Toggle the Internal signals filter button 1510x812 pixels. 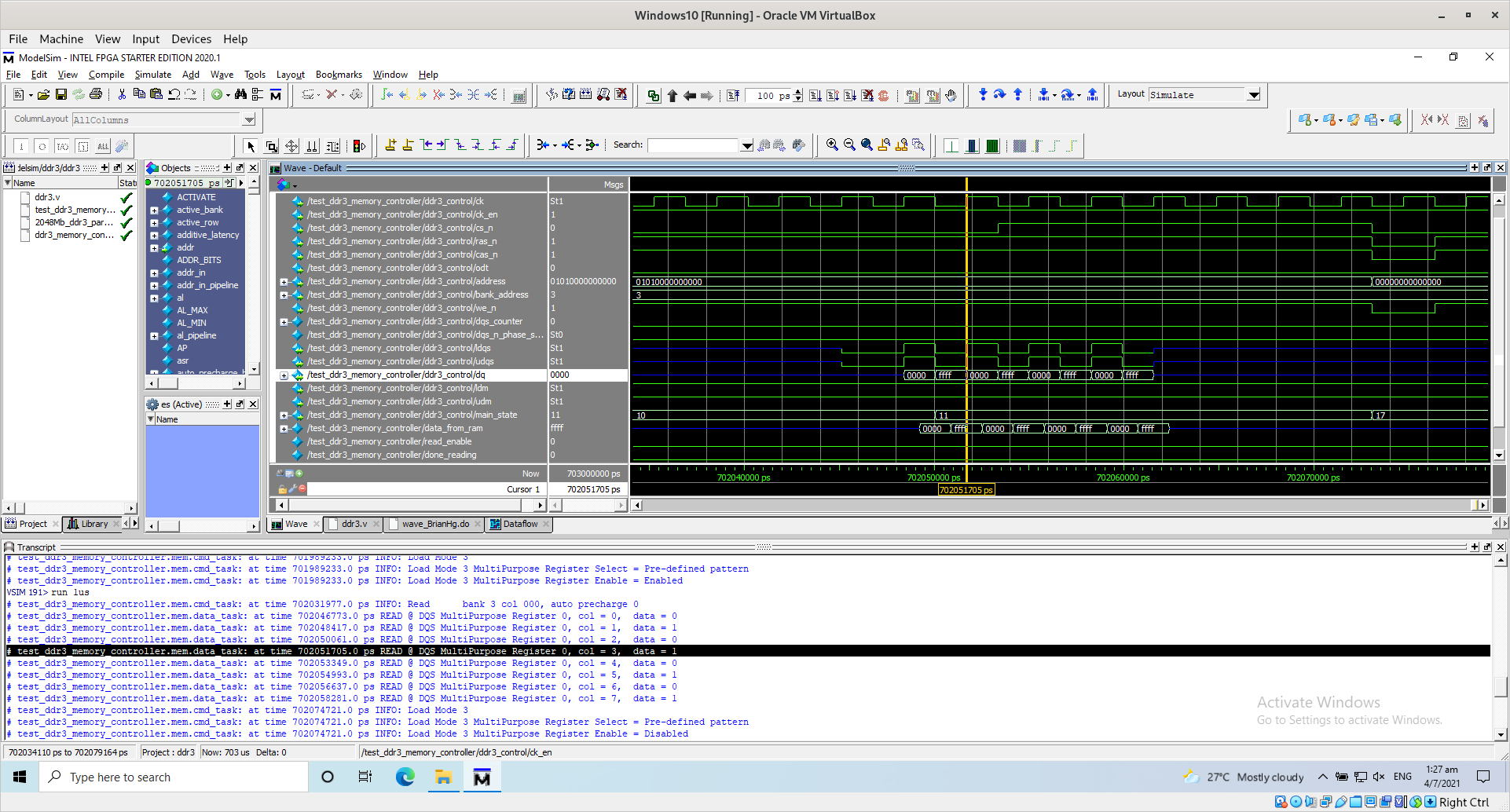point(82,146)
